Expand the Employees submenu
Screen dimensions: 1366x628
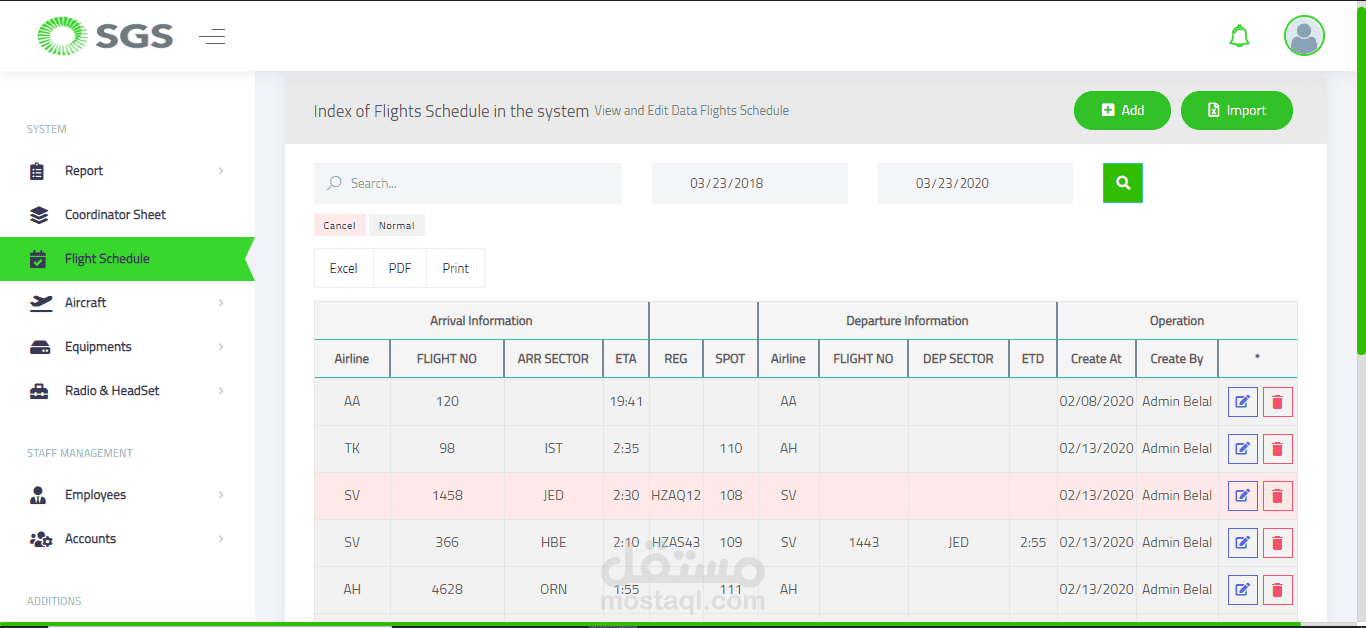point(220,495)
